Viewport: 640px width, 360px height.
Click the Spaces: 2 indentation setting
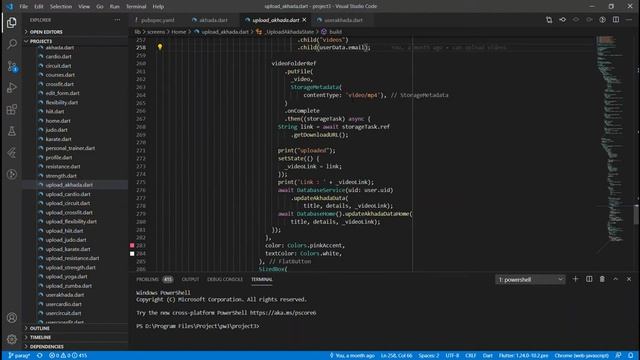pos(429,356)
